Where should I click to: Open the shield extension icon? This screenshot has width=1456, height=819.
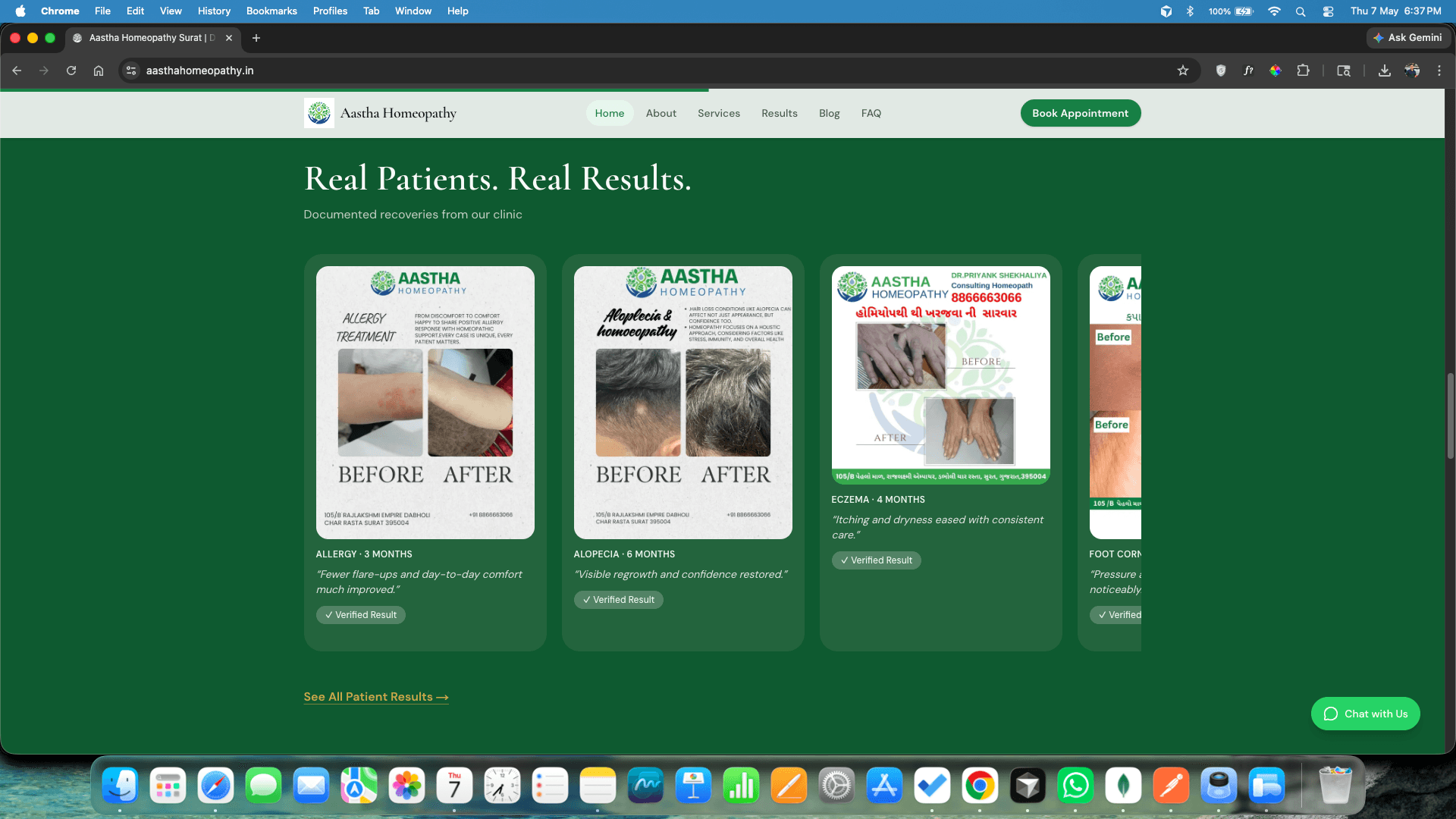(1221, 71)
